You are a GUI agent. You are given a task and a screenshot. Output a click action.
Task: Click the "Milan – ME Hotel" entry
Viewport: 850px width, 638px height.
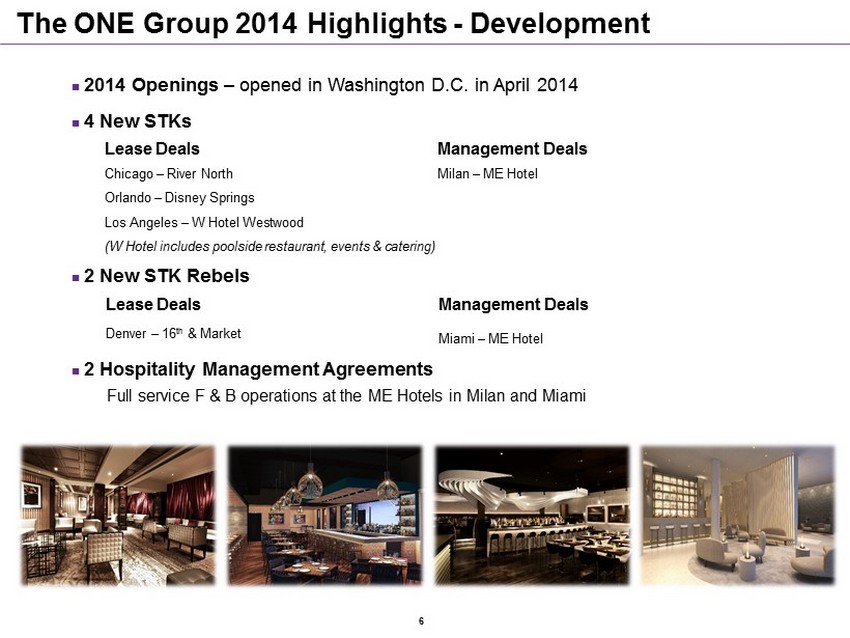(487, 174)
